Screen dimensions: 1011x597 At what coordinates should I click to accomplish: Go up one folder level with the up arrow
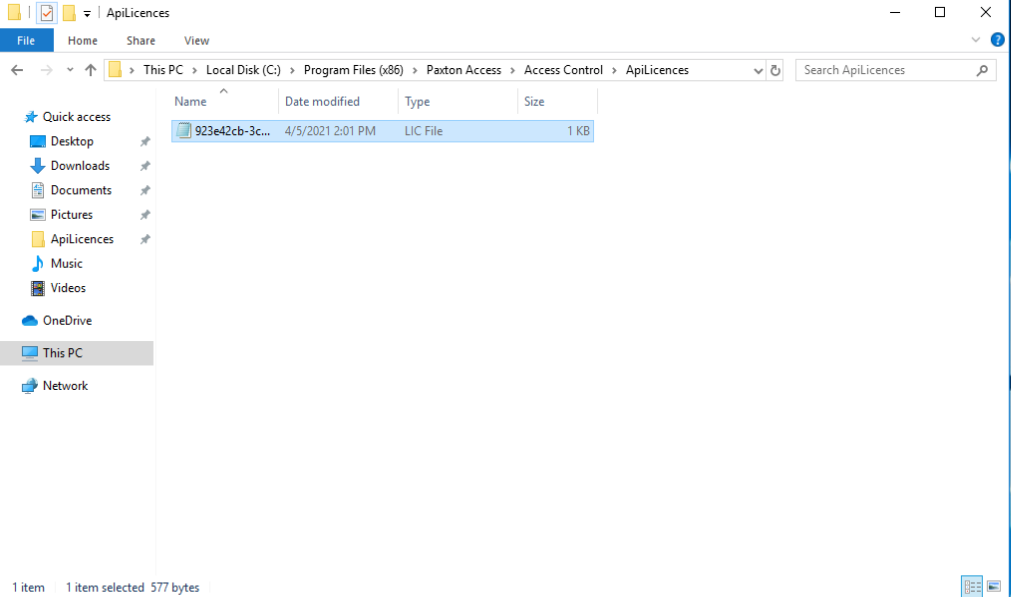click(90, 69)
